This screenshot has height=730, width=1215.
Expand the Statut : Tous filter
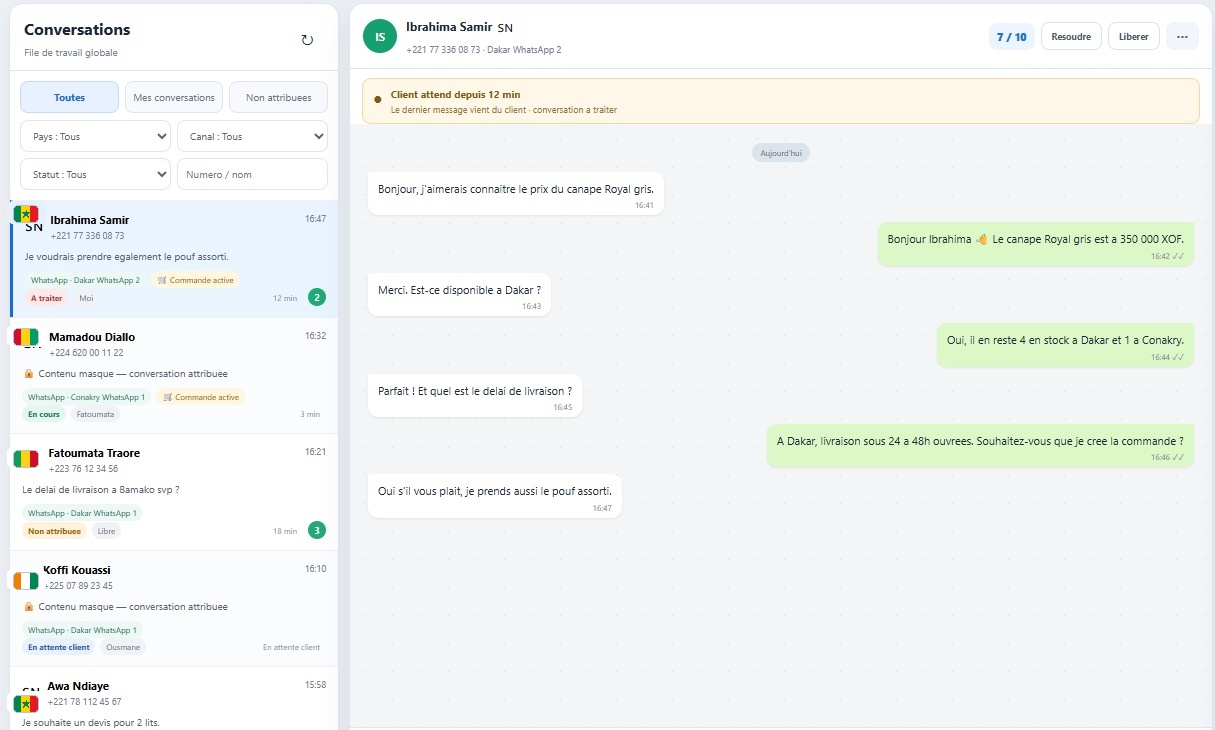click(x=96, y=174)
